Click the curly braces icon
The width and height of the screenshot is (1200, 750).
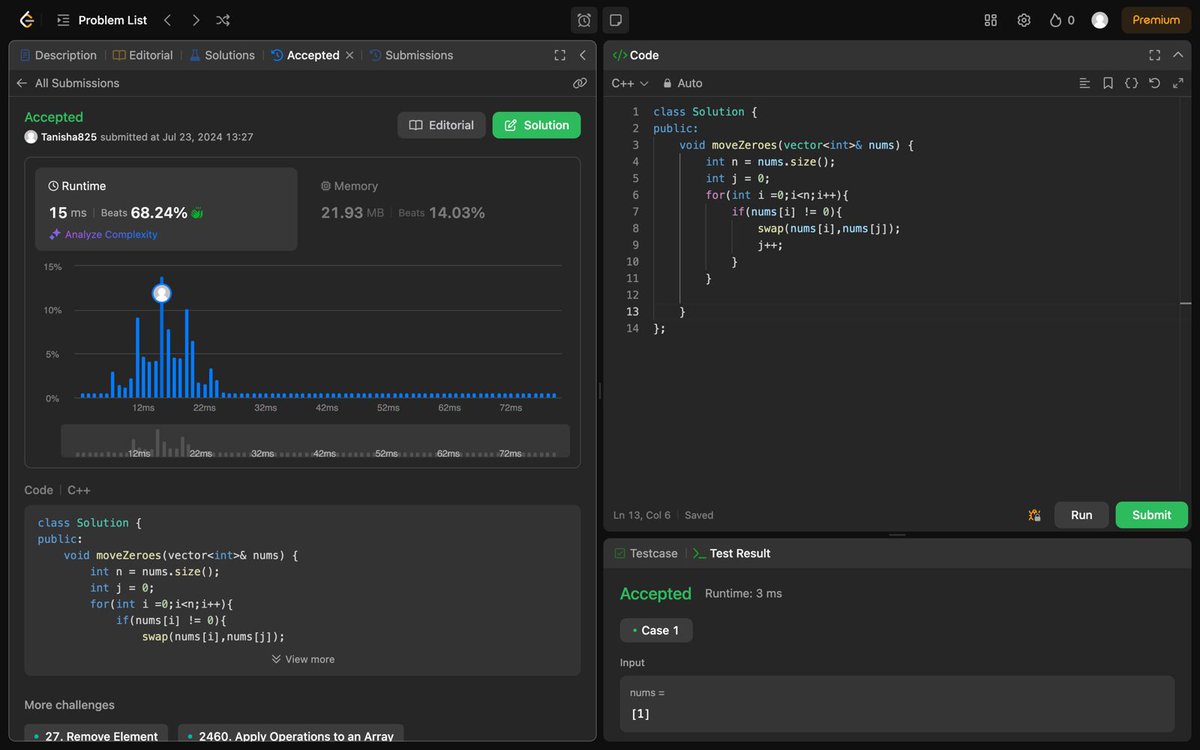pyautogui.click(x=1131, y=83)
